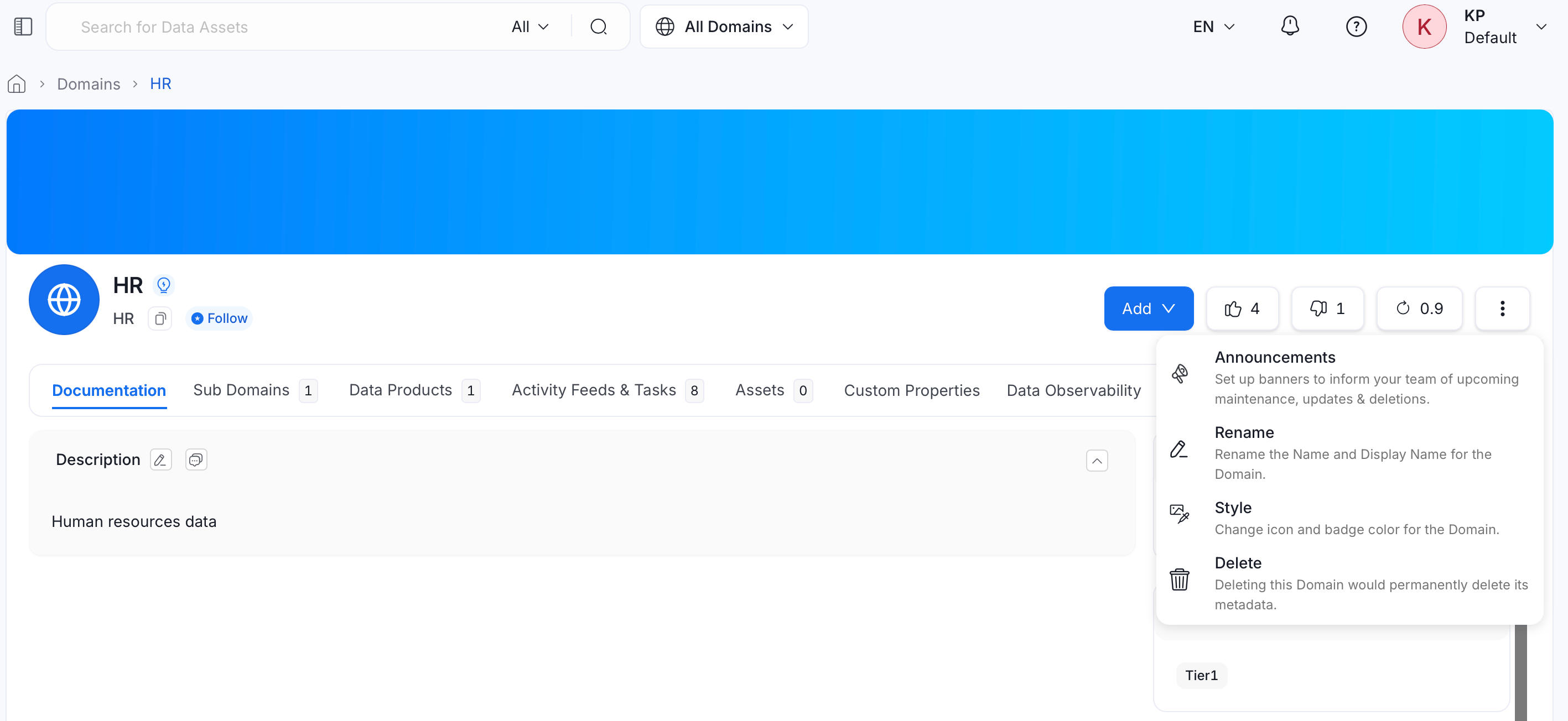Open the All search filter dropdown
The image size is (1568, 721).
point(530,27)
